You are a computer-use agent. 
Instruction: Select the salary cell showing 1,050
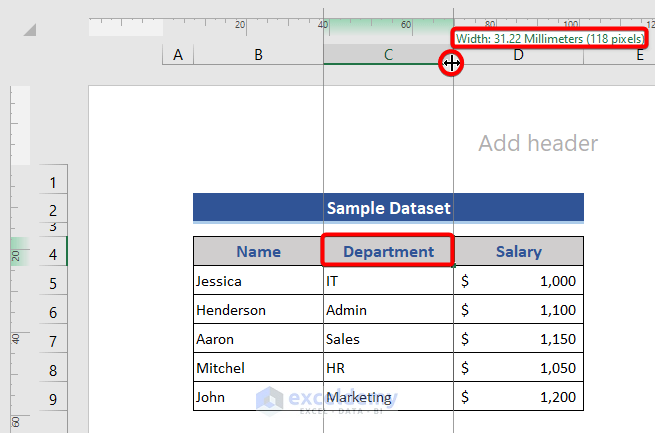point(518,367)
